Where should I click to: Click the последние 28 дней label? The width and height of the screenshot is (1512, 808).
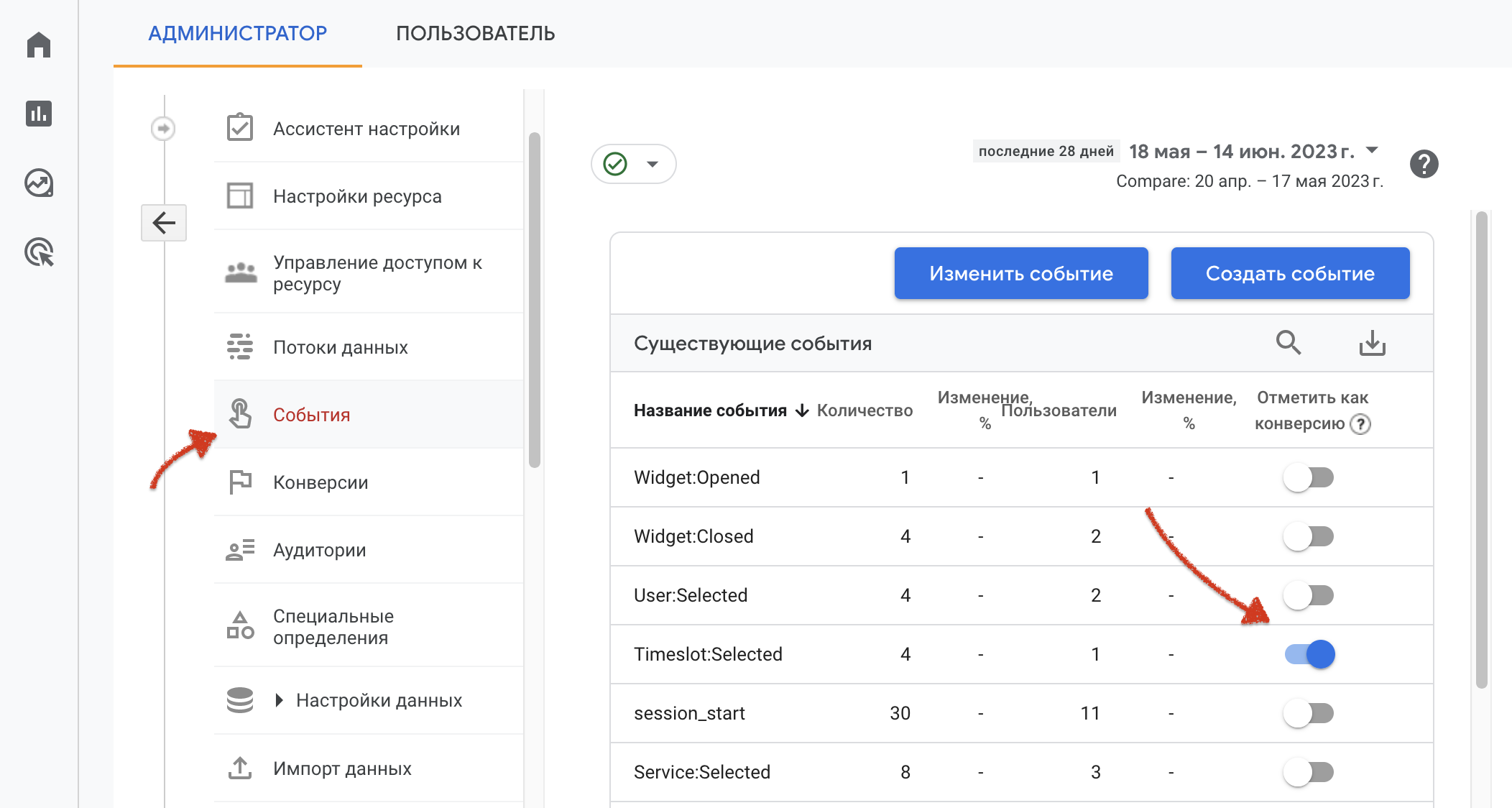click(x=1046, y=151)
